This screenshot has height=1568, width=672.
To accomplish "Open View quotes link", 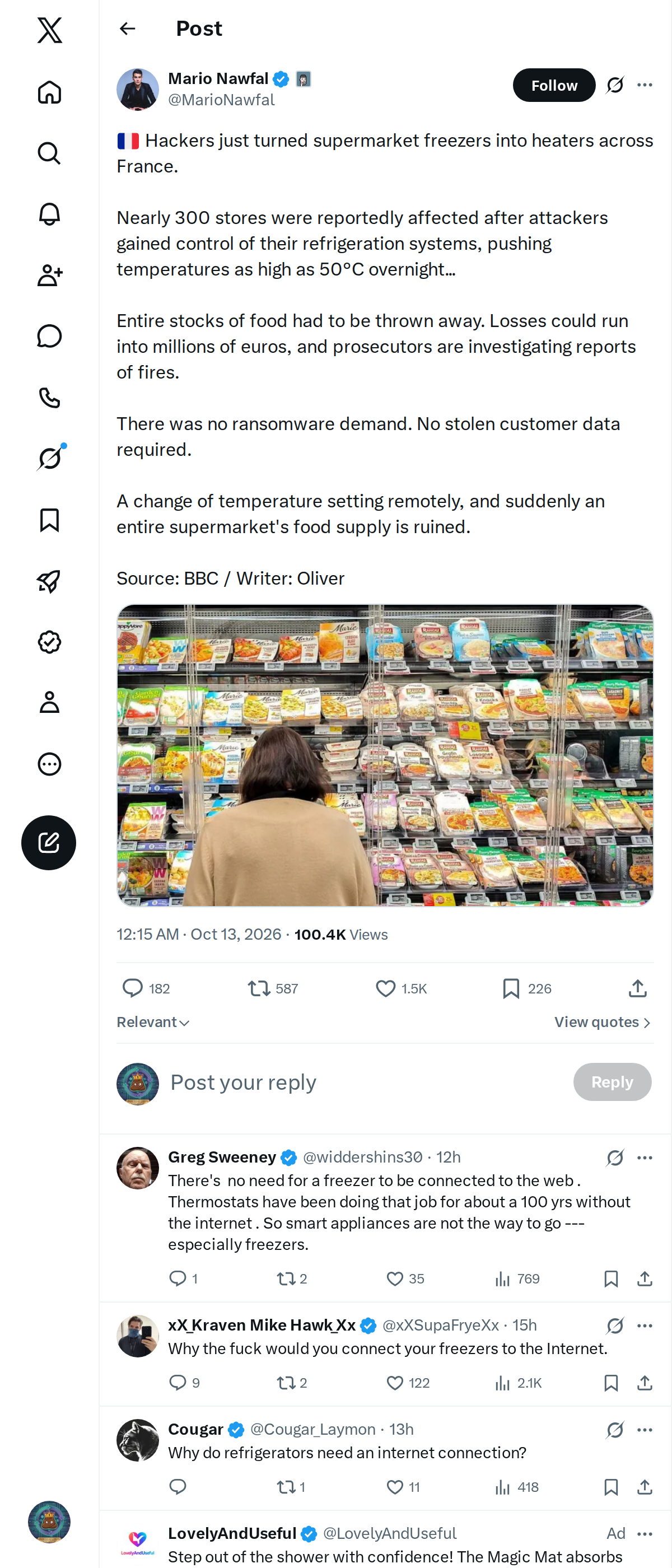I will tap(603, 1022).
